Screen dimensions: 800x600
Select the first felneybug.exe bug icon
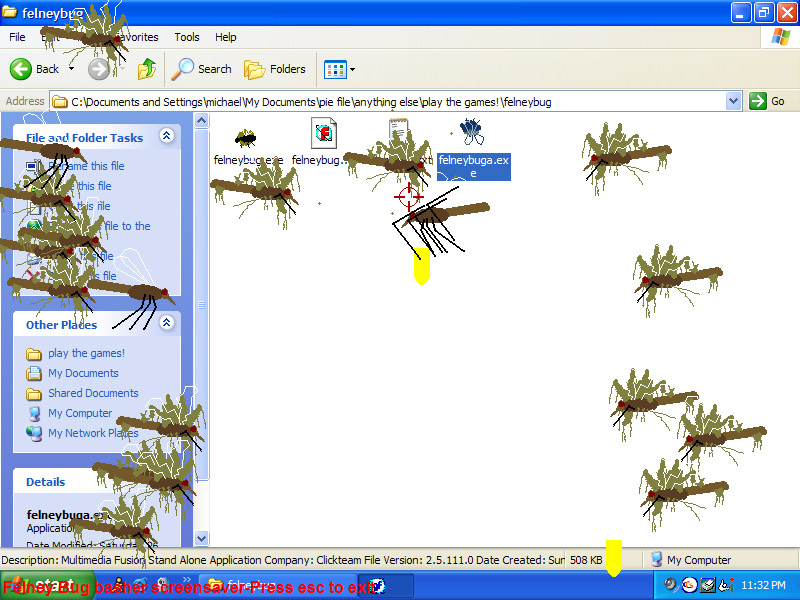pyautogui.click(x=245, y=137)
